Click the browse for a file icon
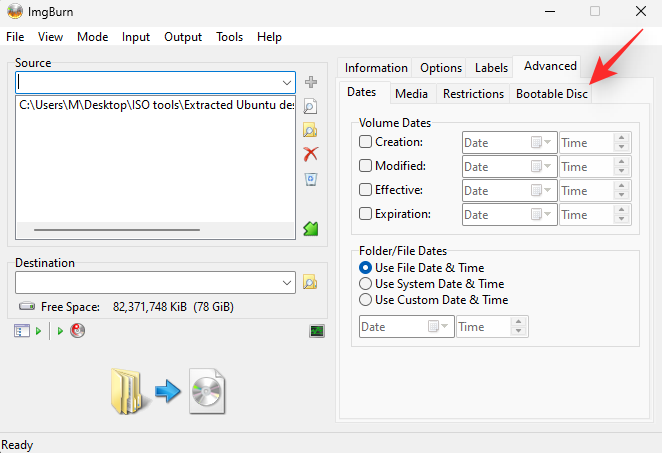 pos(310,106)
